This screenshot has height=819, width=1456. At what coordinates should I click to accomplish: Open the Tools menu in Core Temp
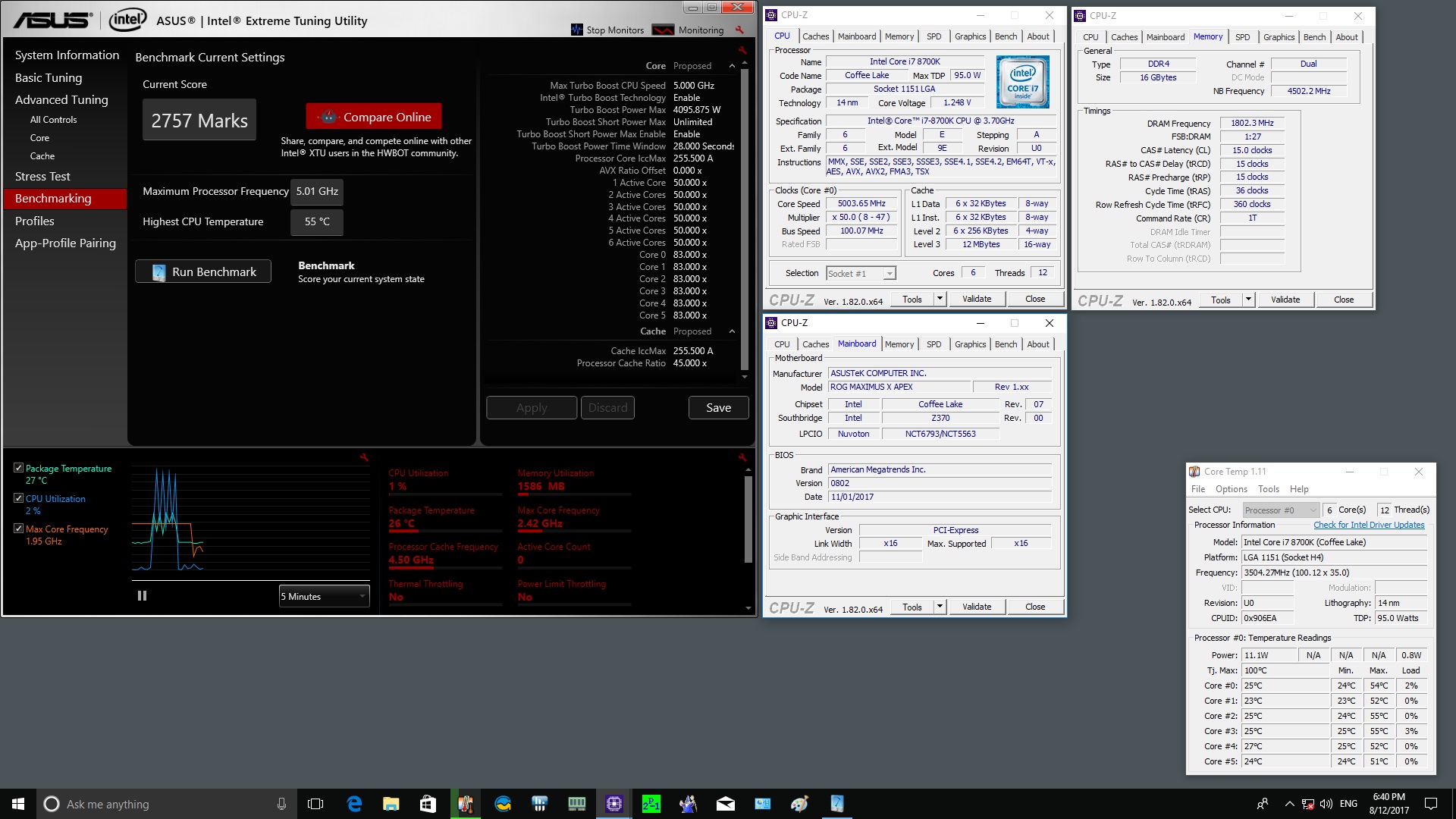tap(1268, 489)
